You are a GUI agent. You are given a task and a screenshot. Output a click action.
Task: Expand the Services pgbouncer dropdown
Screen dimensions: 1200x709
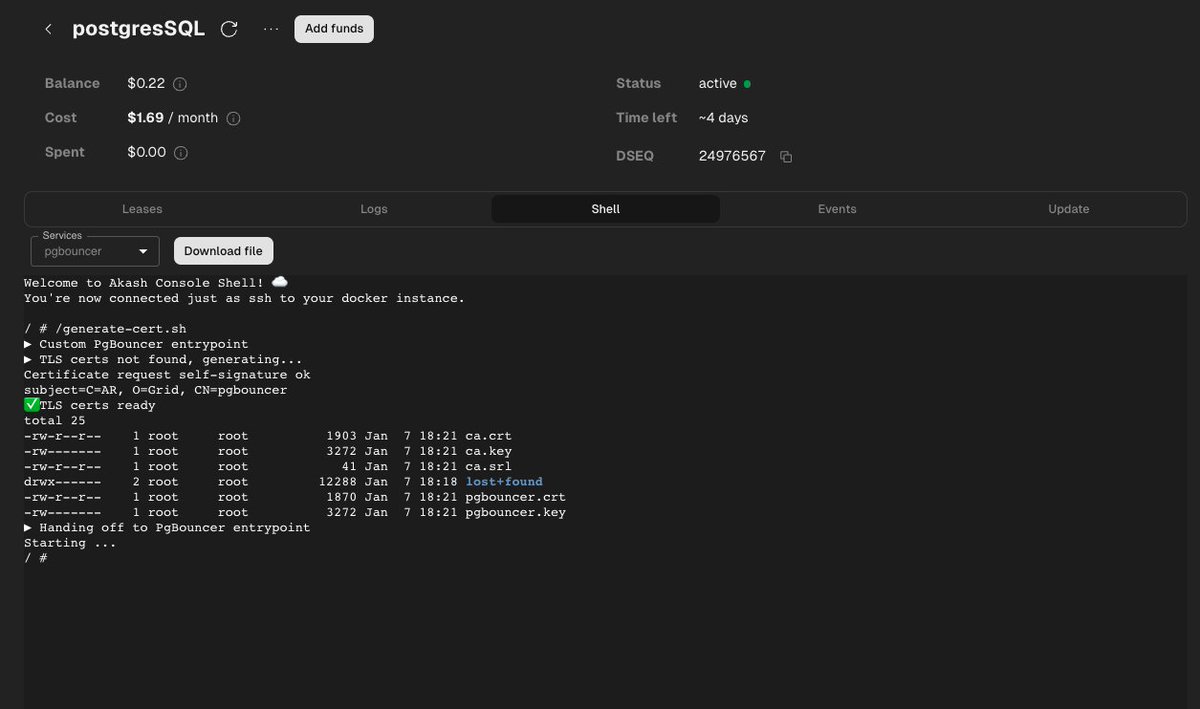(95, 251)
